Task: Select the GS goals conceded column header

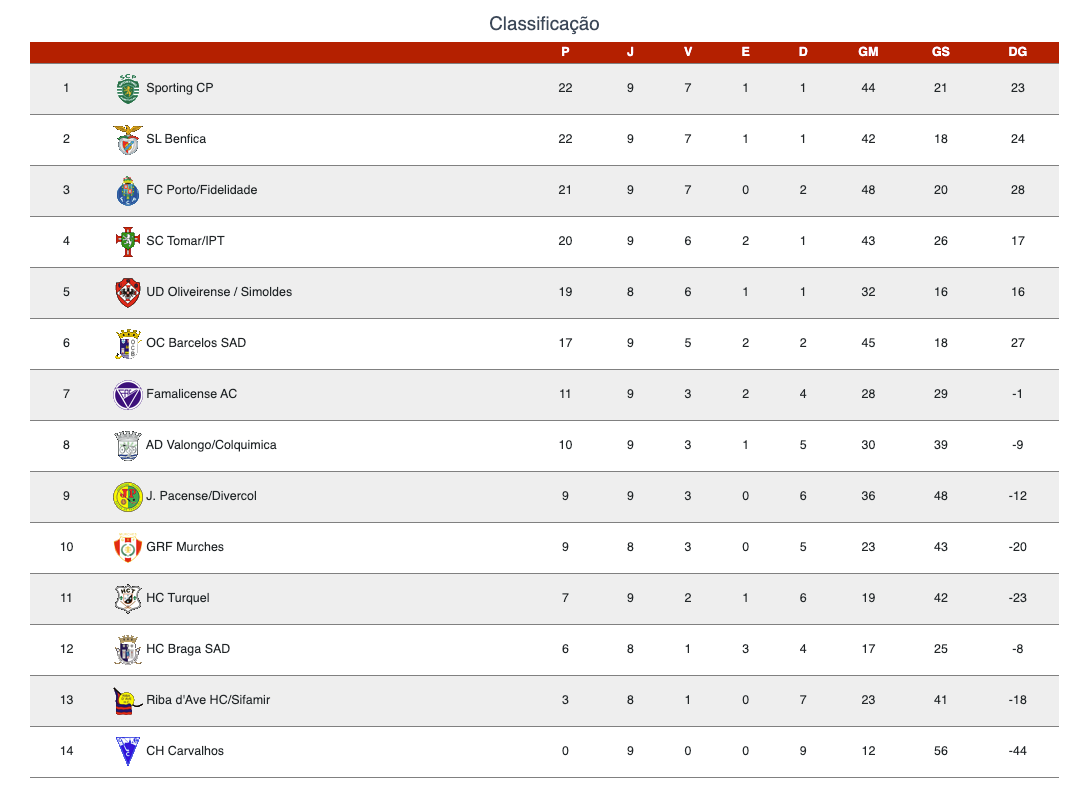Action: point(941,52)
